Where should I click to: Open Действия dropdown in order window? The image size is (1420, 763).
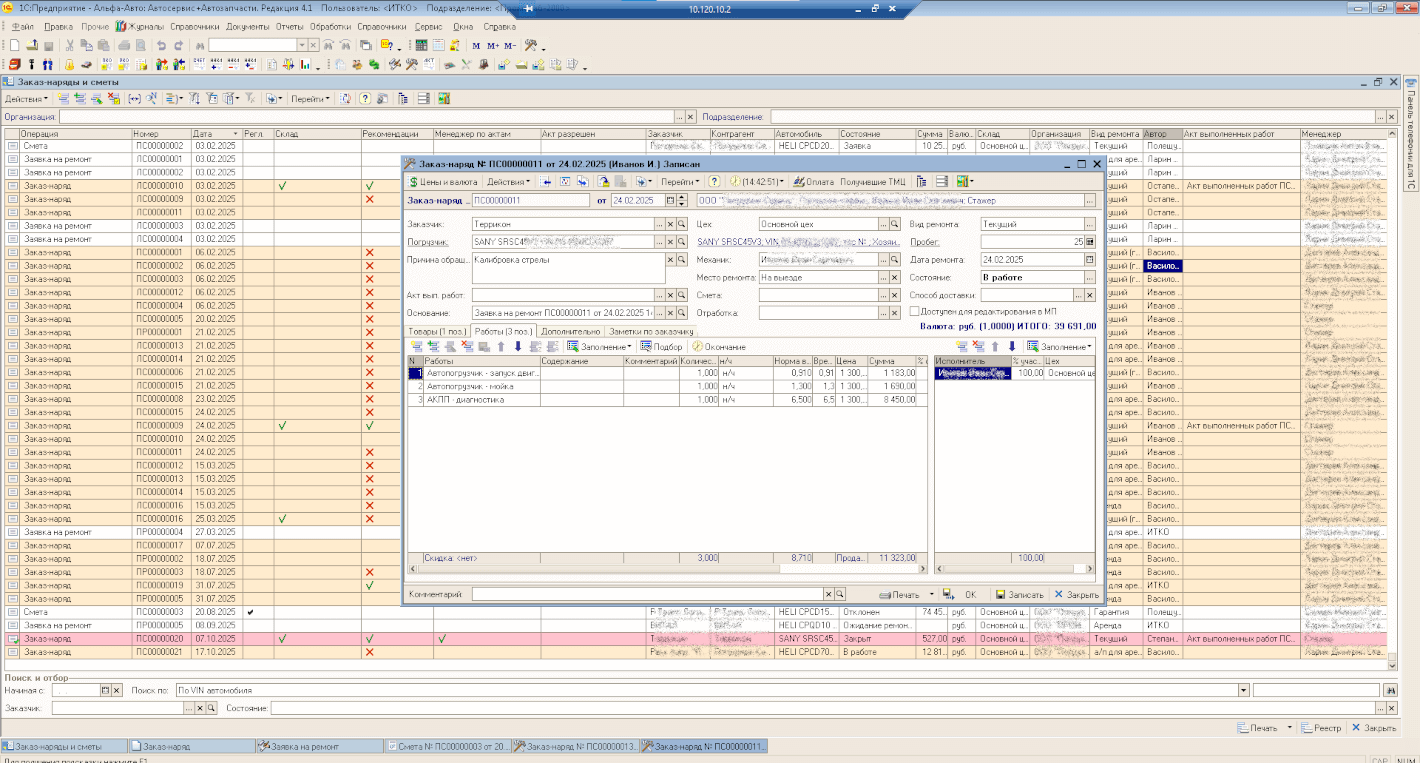507,182
